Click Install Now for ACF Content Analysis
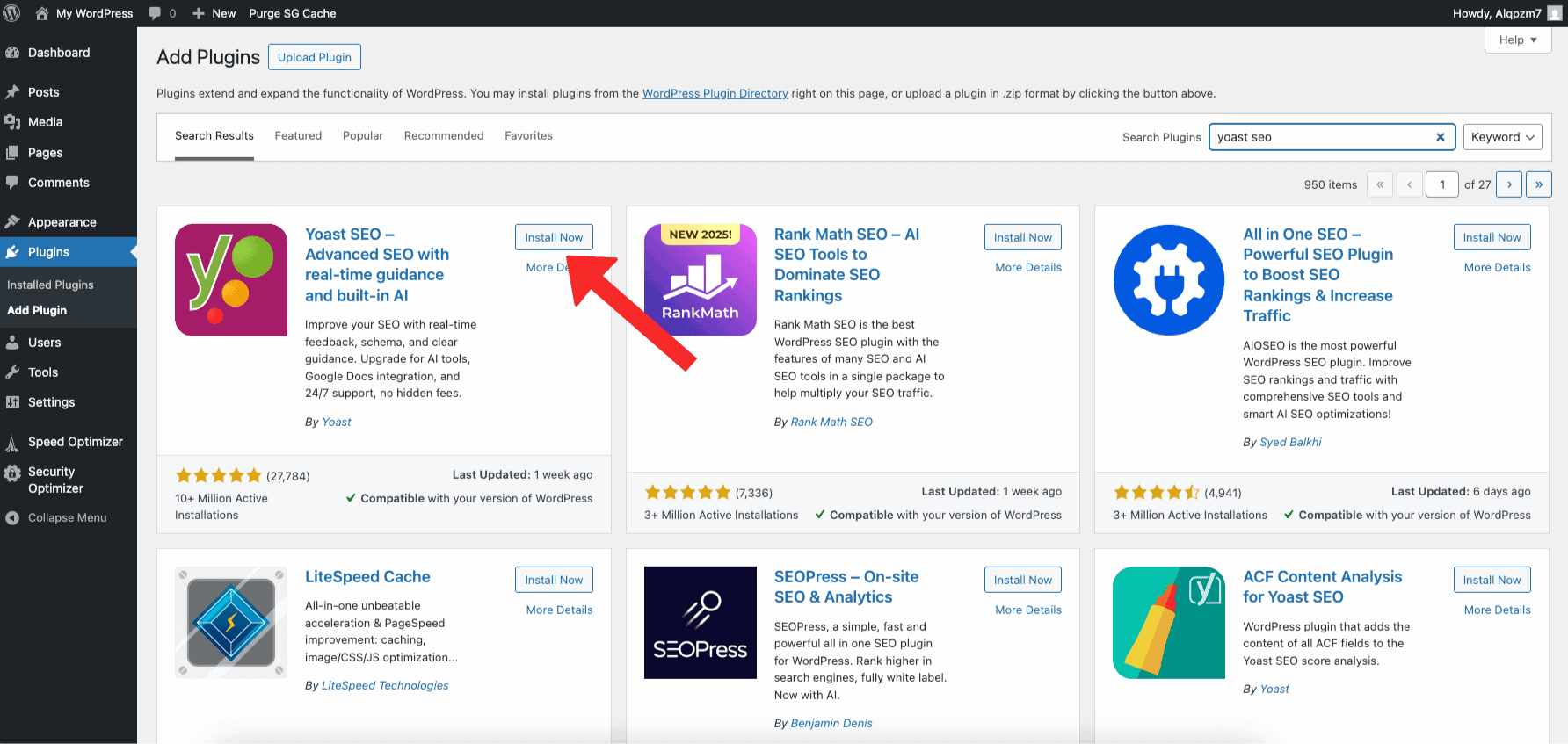1568x744 pixels. tap(1492, 580)
